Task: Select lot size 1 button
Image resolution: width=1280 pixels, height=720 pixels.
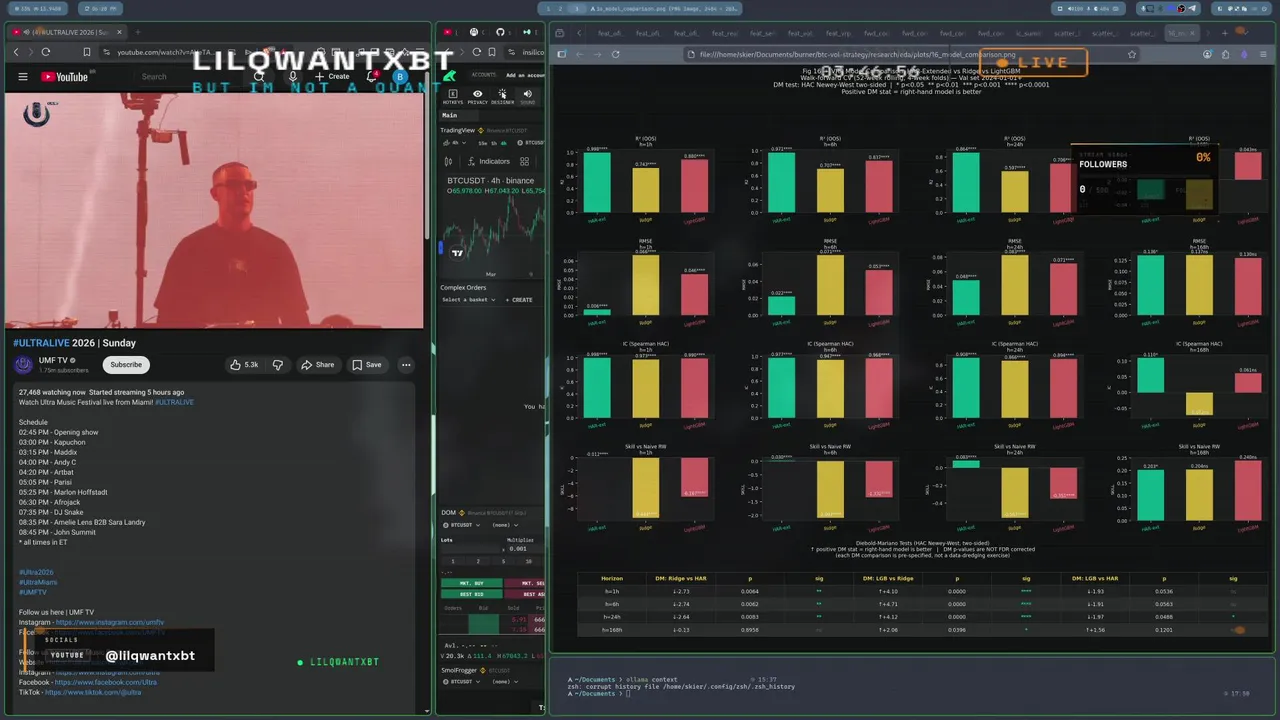Action: [x=451, y=561]
